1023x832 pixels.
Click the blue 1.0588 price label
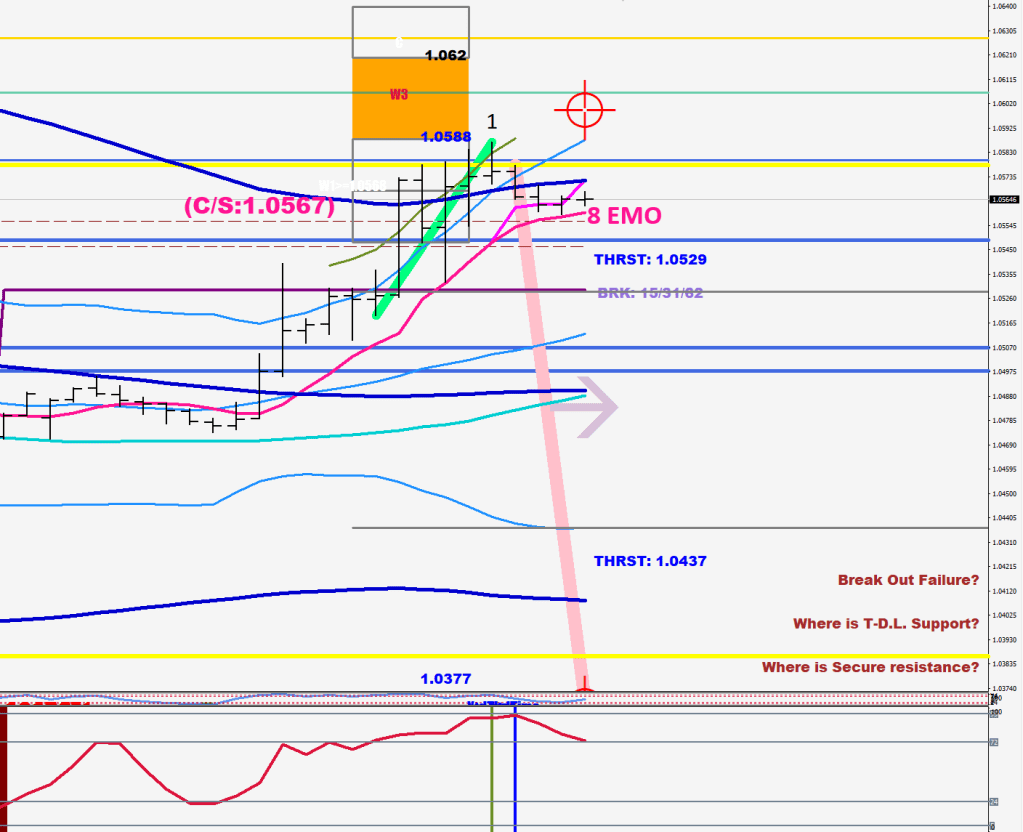(445, 136)
